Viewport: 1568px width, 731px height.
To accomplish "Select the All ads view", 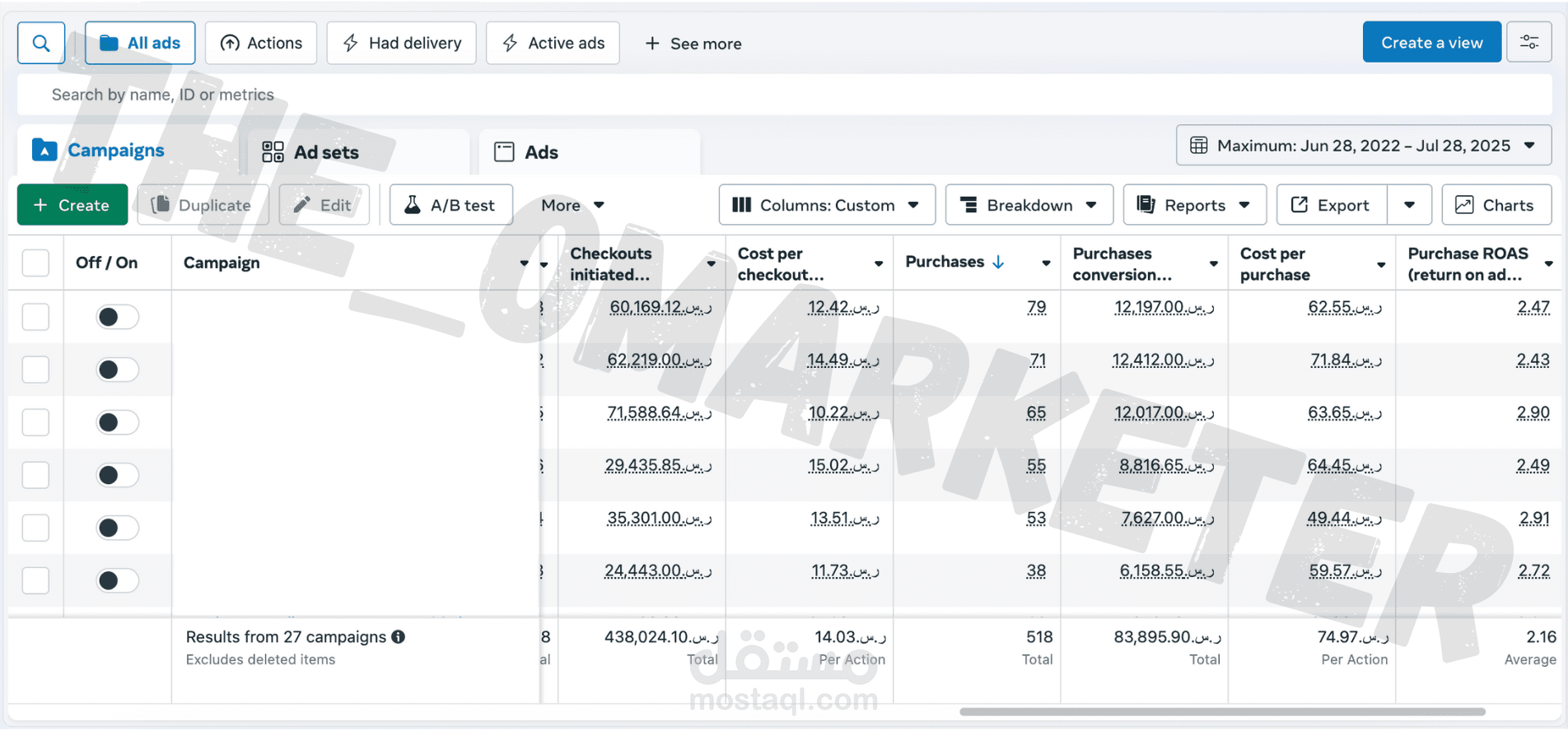I will pyautogui.click(x=140, y=43).
